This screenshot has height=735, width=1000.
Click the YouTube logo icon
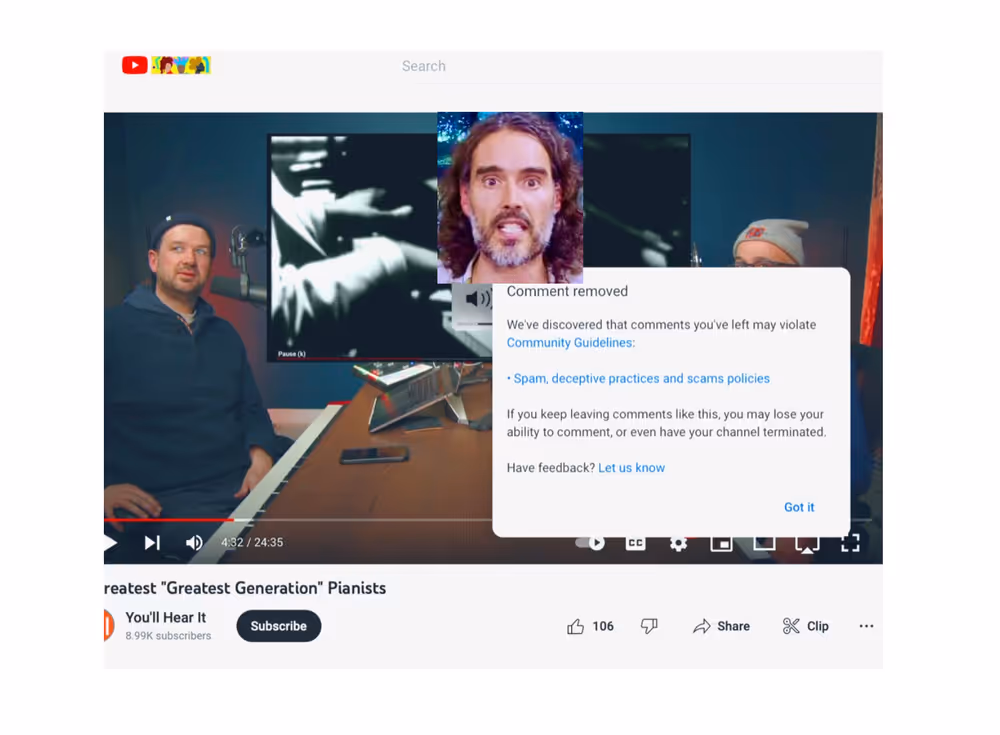tap(135, 66)
